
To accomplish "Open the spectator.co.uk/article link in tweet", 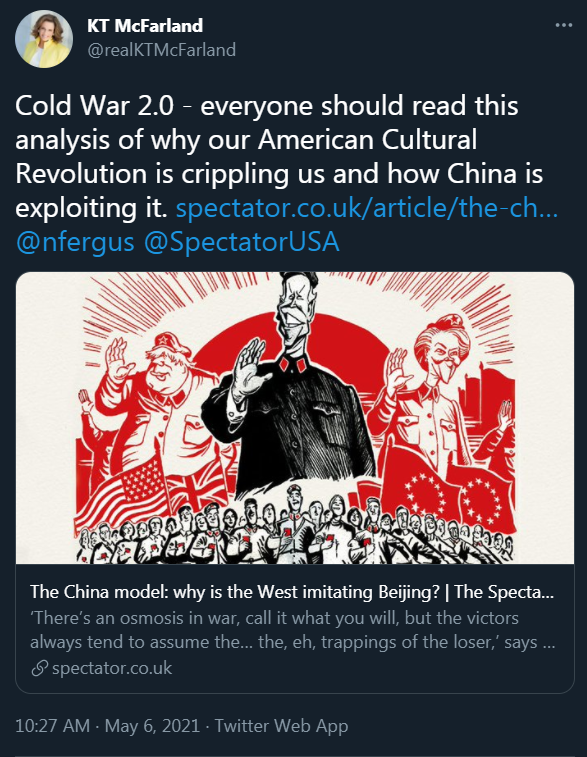I will 367,208.
